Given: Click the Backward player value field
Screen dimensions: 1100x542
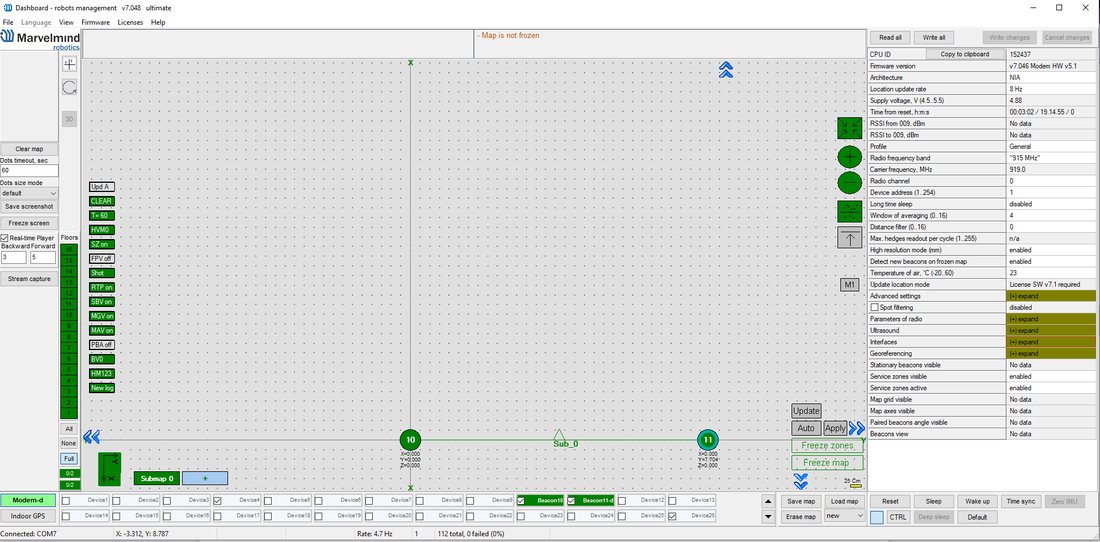Looking at the screenshot, I should tap(13, 257).
